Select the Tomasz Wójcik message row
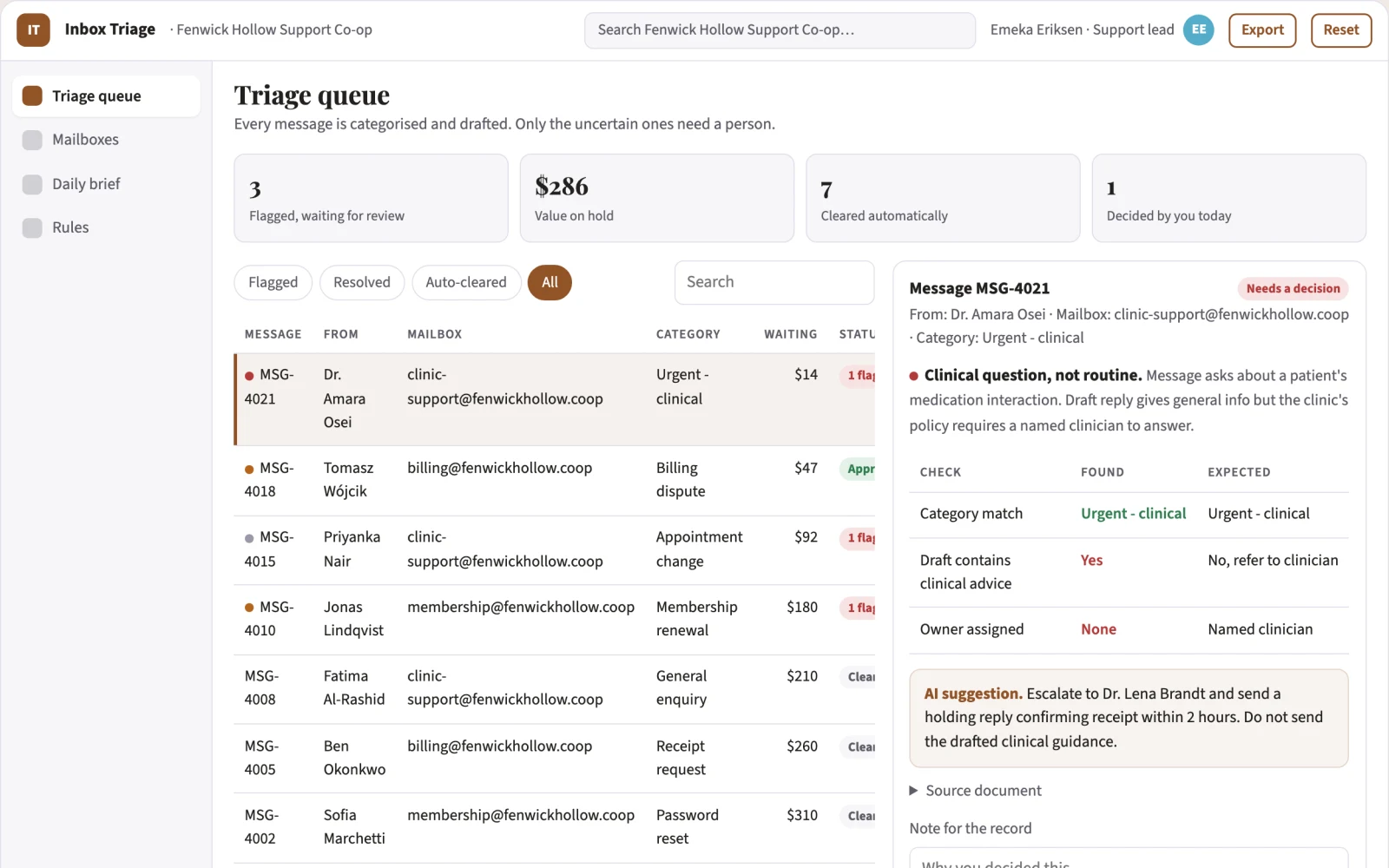The height and width of the screenshot is (868, 1389). (x=555, y=480)
